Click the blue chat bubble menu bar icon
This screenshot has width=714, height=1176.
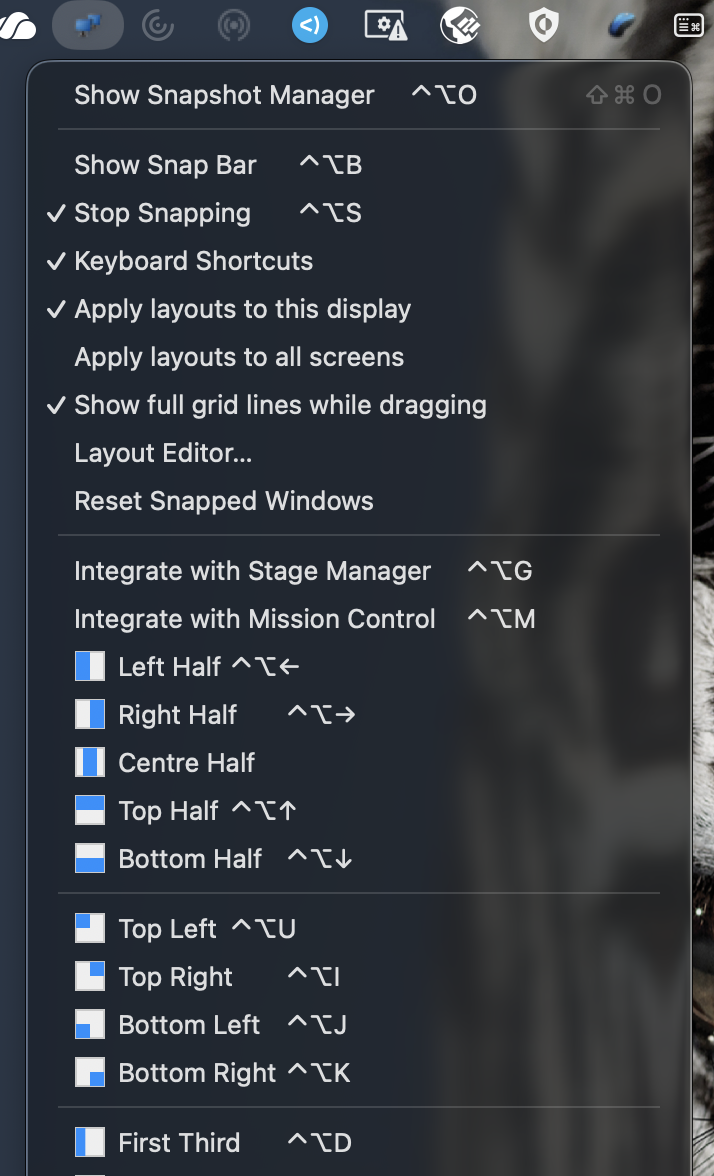tap(309, 25)
